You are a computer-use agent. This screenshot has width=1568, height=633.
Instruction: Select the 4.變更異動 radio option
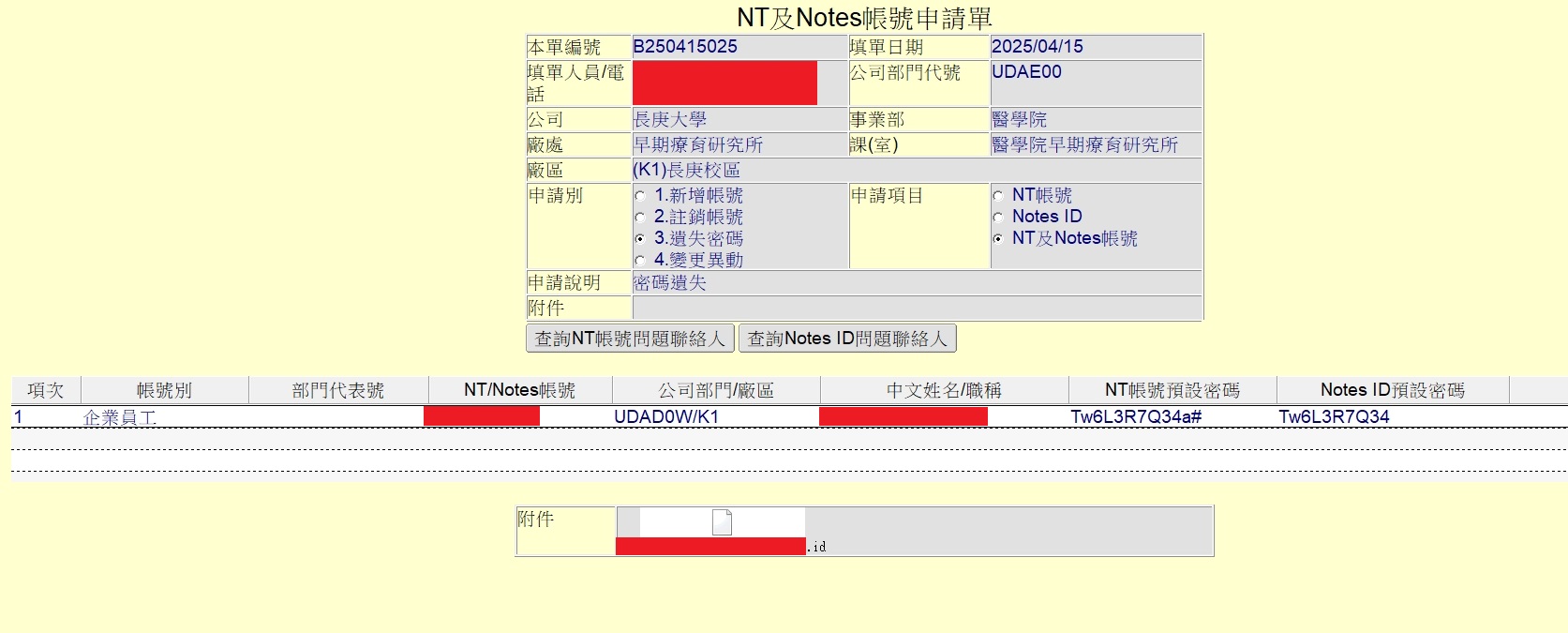[640, 261]
